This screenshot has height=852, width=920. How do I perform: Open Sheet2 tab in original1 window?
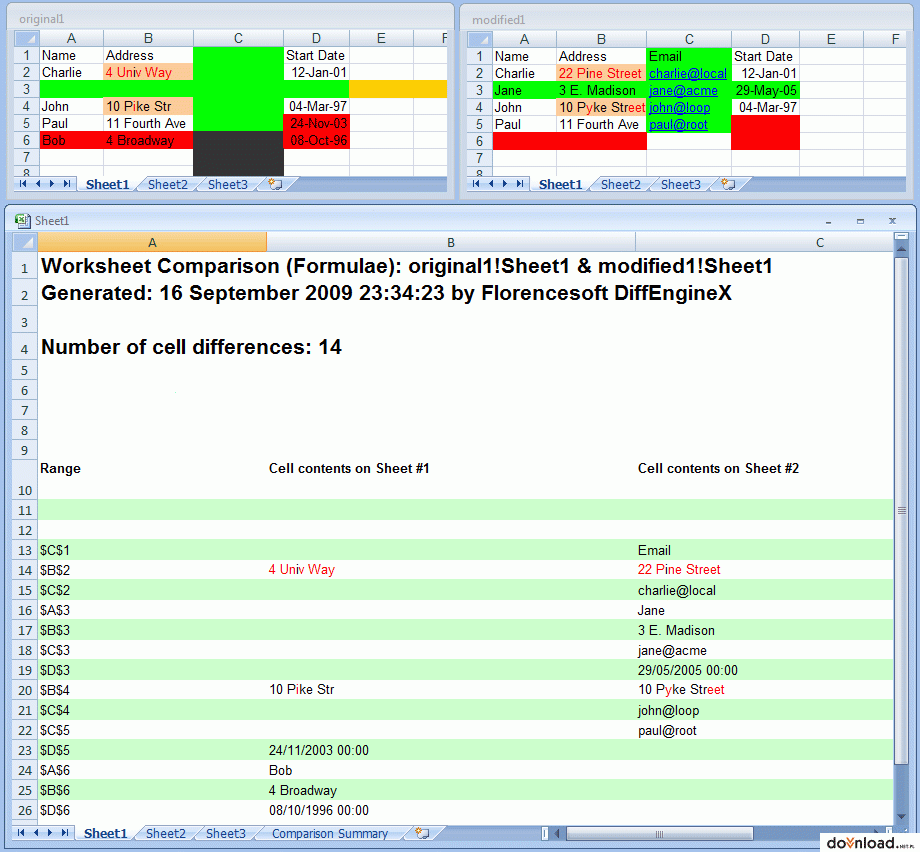click(x=167, y=184)
